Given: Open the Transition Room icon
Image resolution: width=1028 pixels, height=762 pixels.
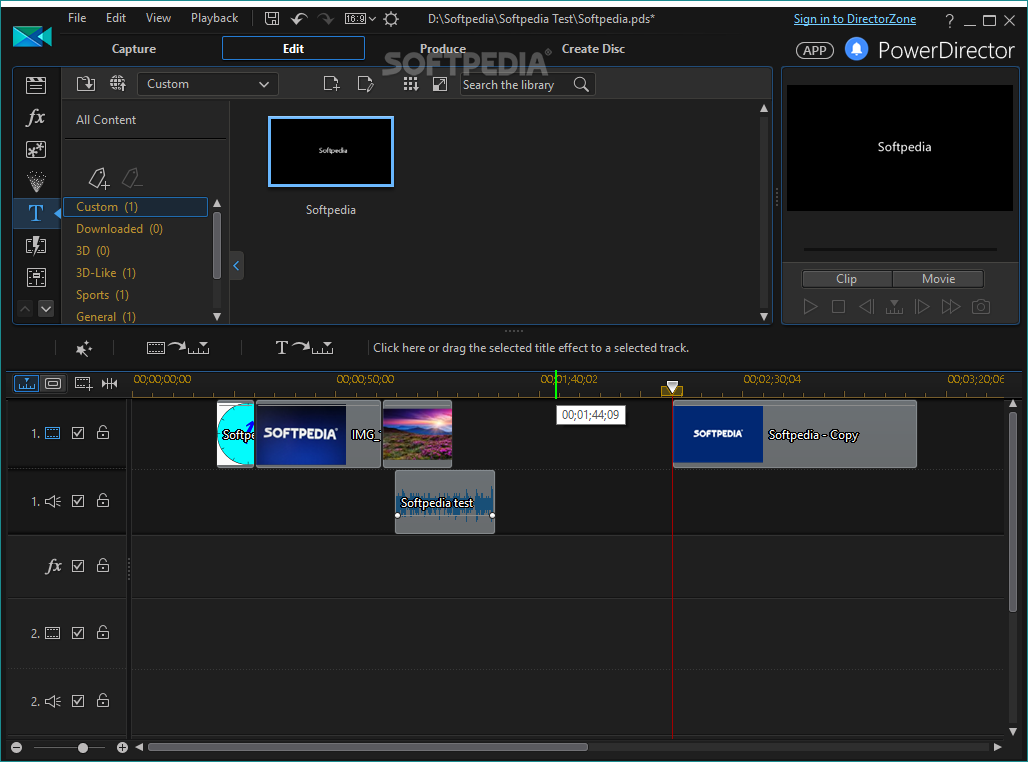Looking at the screenshot, I should coord(36,245).
